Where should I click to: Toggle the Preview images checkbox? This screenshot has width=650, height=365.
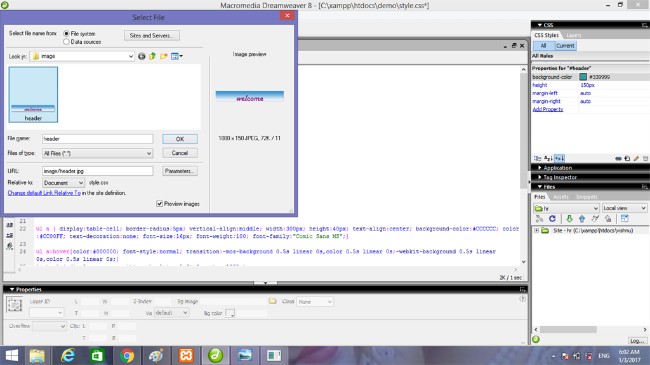point(160,204)
